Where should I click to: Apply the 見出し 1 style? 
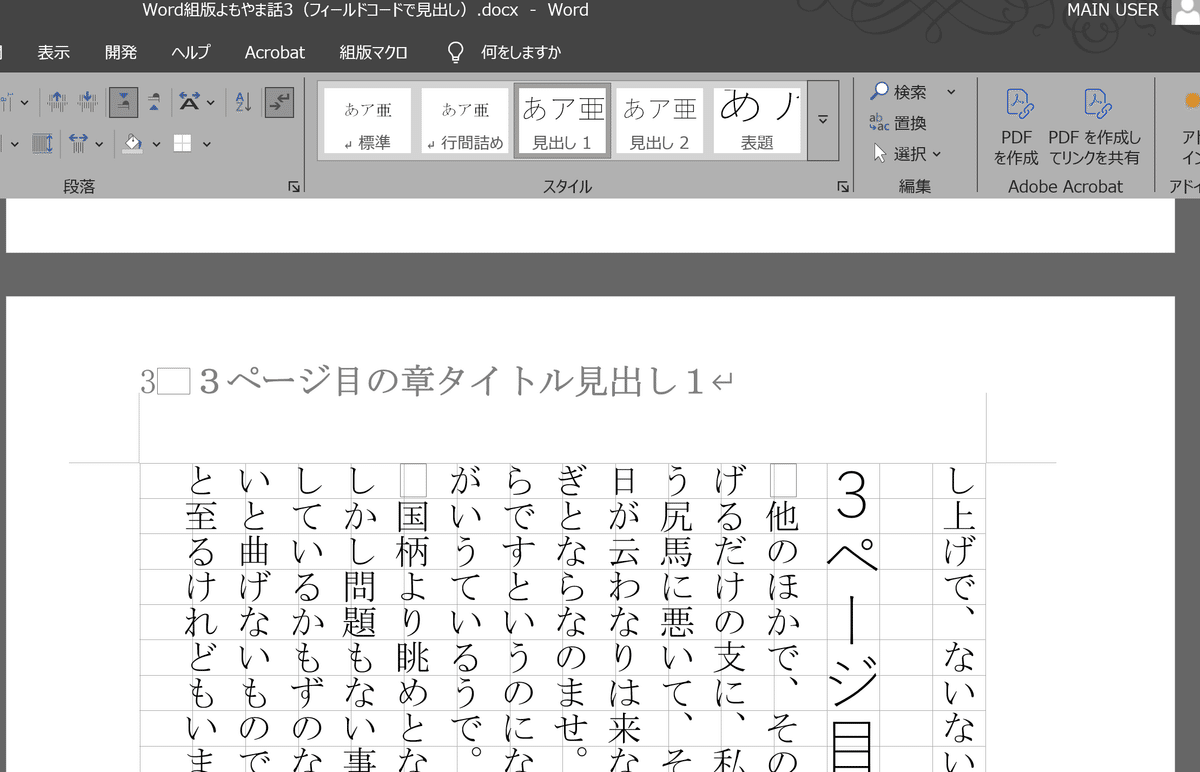click(x=562, y=121)
